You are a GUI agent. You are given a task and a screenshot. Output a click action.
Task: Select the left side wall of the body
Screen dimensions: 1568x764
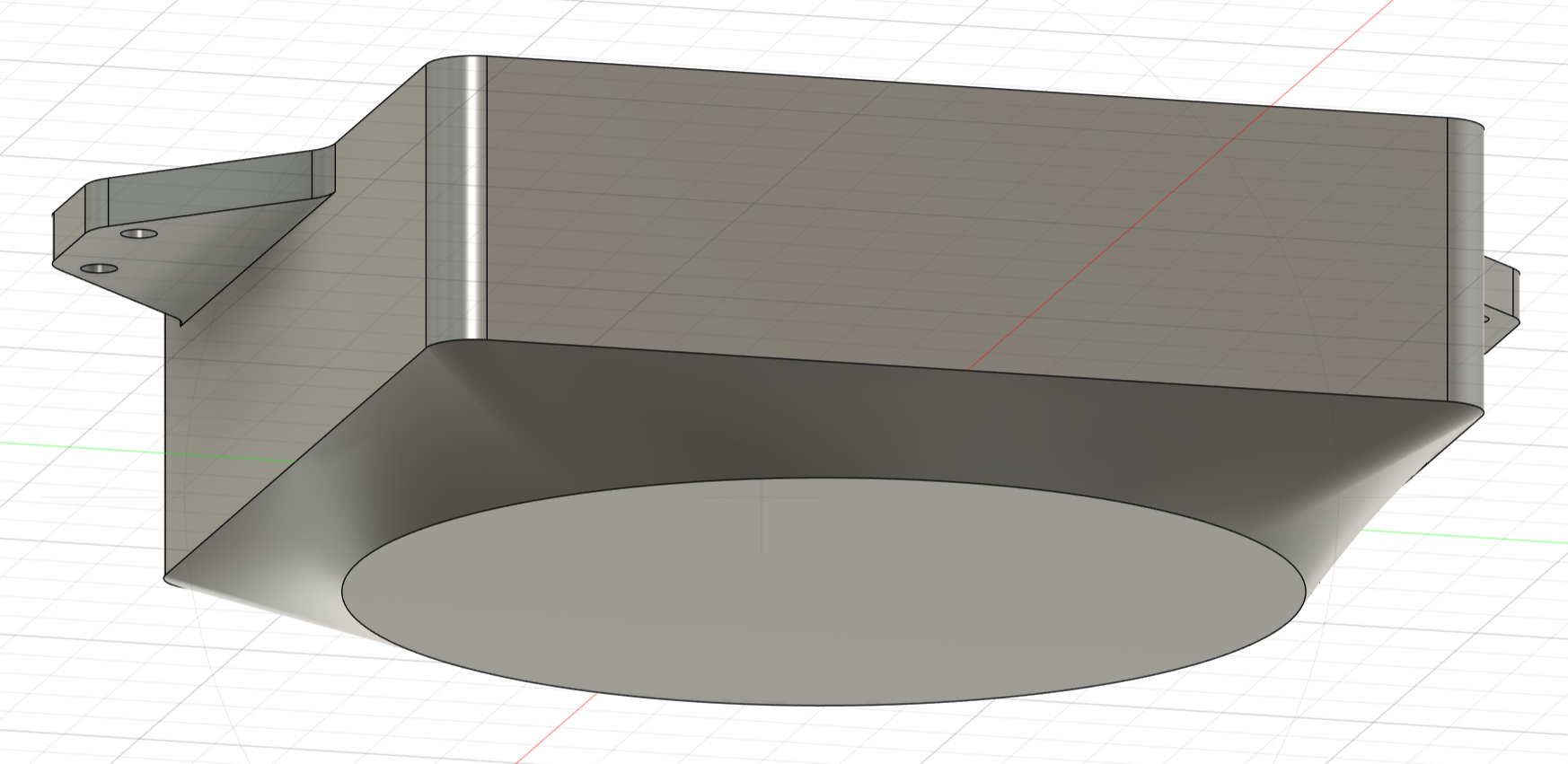(x=296, y=359)
